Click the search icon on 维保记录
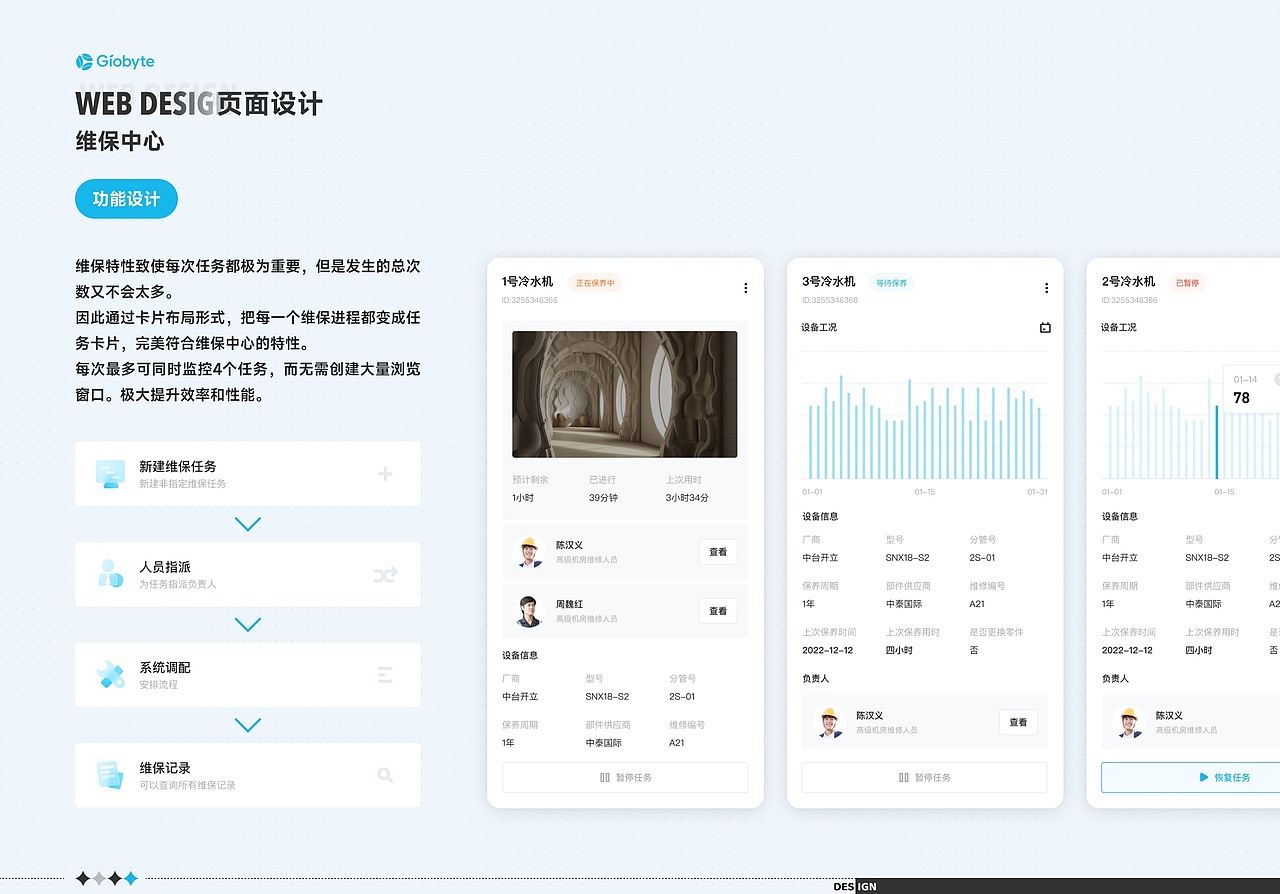 (385, 775)
